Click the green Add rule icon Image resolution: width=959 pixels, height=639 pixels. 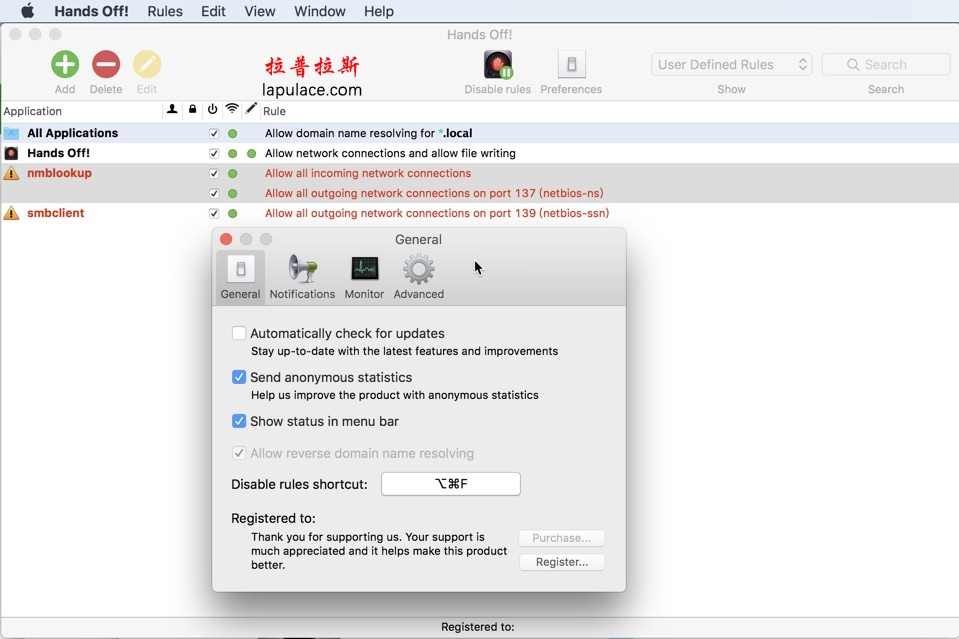coord(64,65)
